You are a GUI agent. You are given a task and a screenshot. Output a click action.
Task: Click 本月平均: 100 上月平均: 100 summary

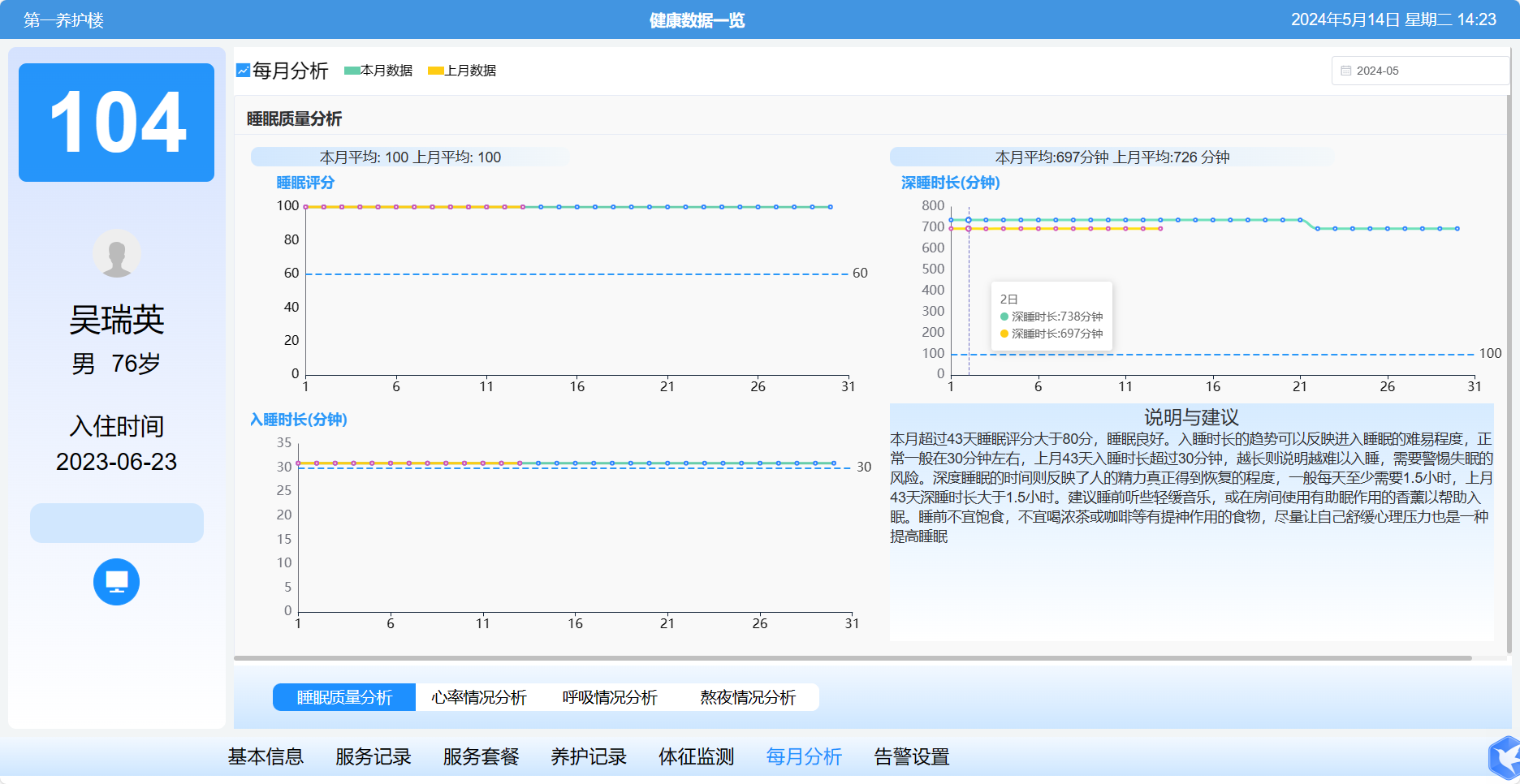tap(410, 157)
